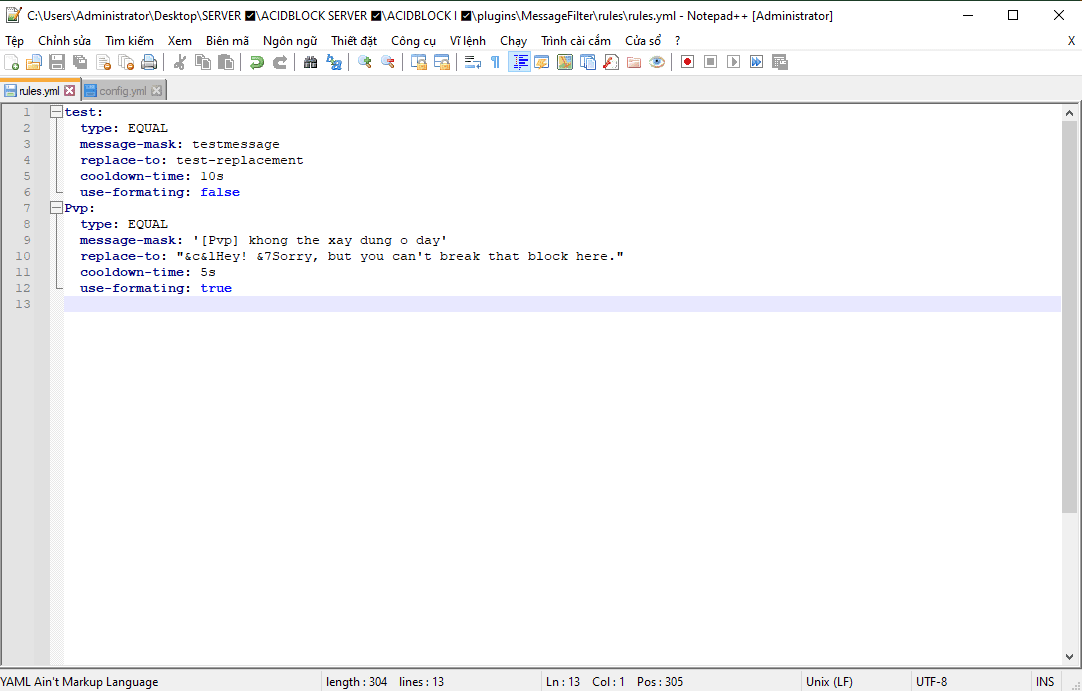This screenshot has width=1082, height=691.
Task: Place cursor on empty line 13
Action: pos(400,304)
